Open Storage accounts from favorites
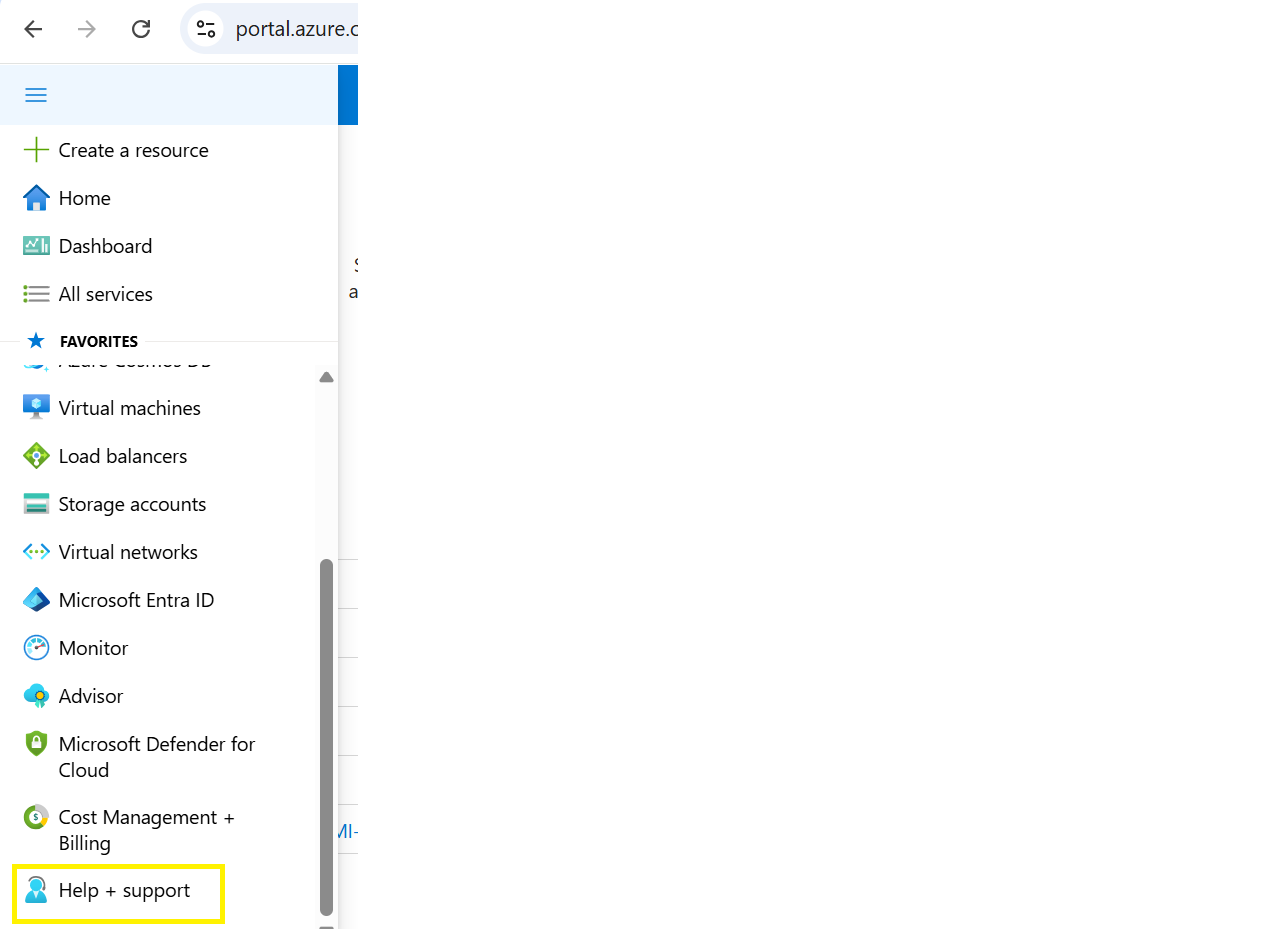The height and width of the screenshot is (929, 1287). pos(133,504)
